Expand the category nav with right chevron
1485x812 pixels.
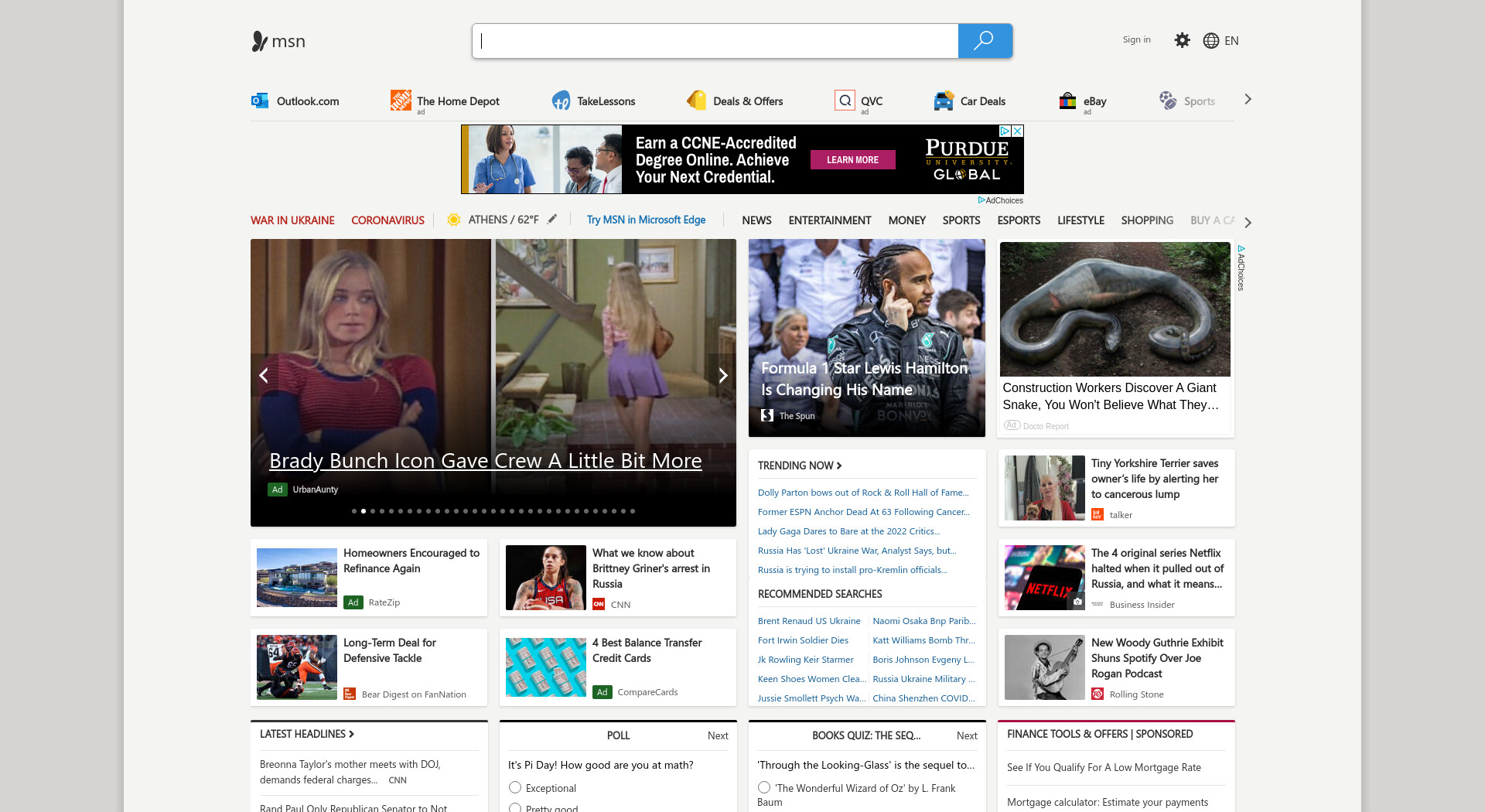click(x=1248, y=223)
